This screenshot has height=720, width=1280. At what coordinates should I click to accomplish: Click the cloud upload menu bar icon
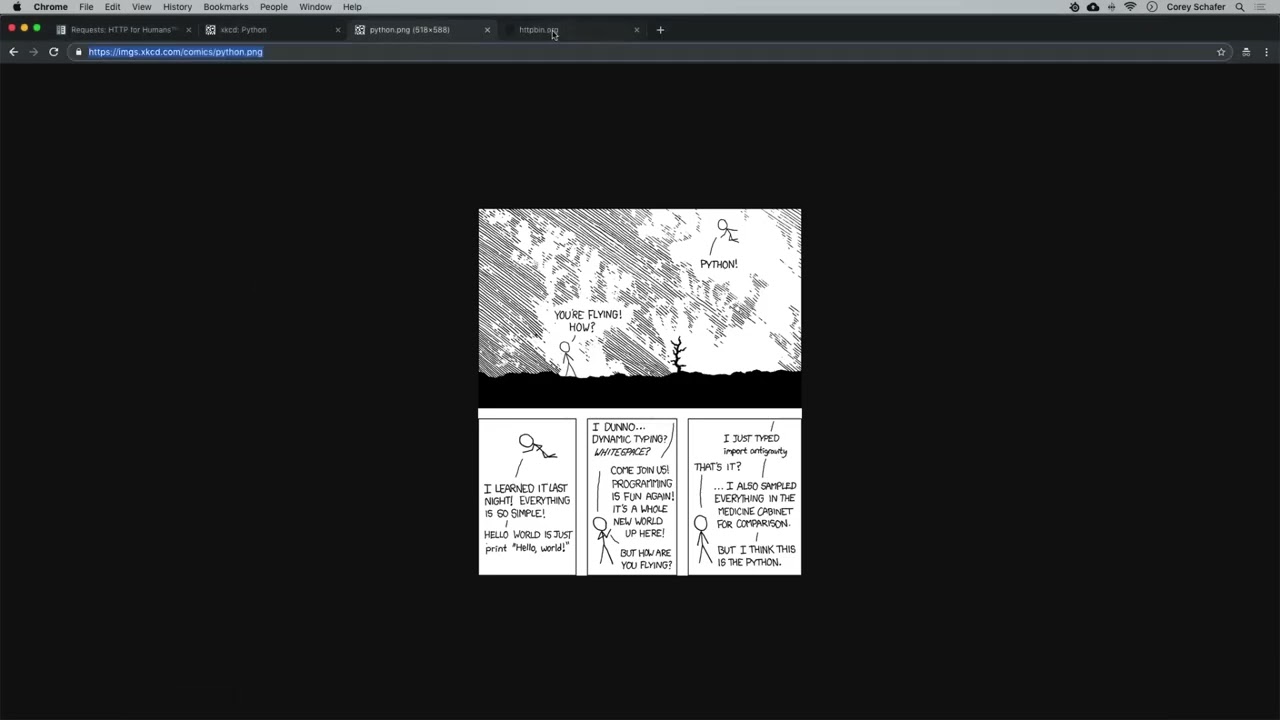[1093, 7]
